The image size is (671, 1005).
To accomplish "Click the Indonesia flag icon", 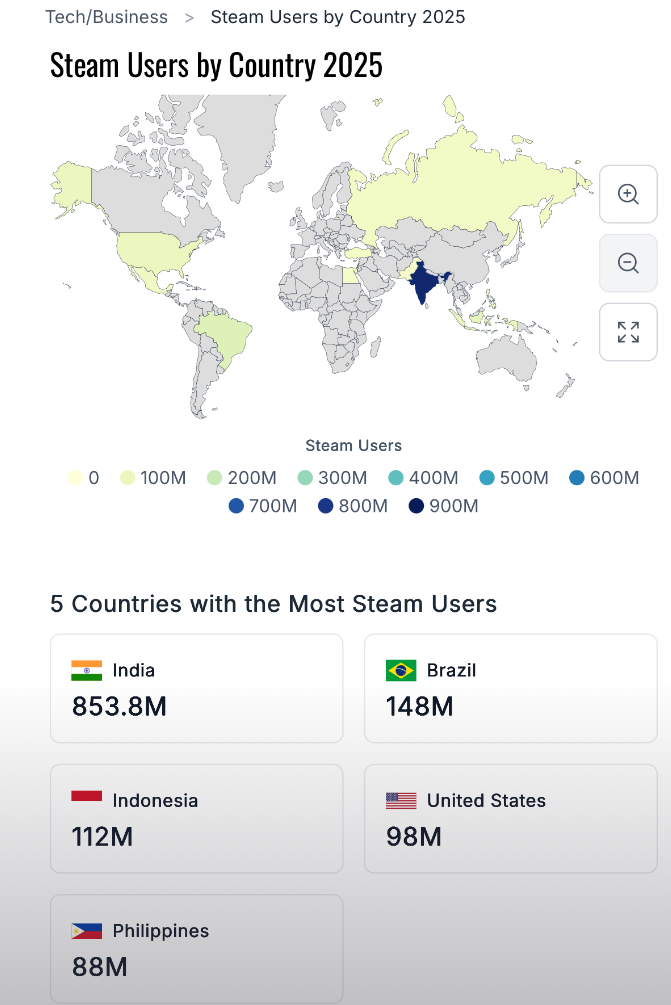I will pyautogui.click(x=87, y=801).
